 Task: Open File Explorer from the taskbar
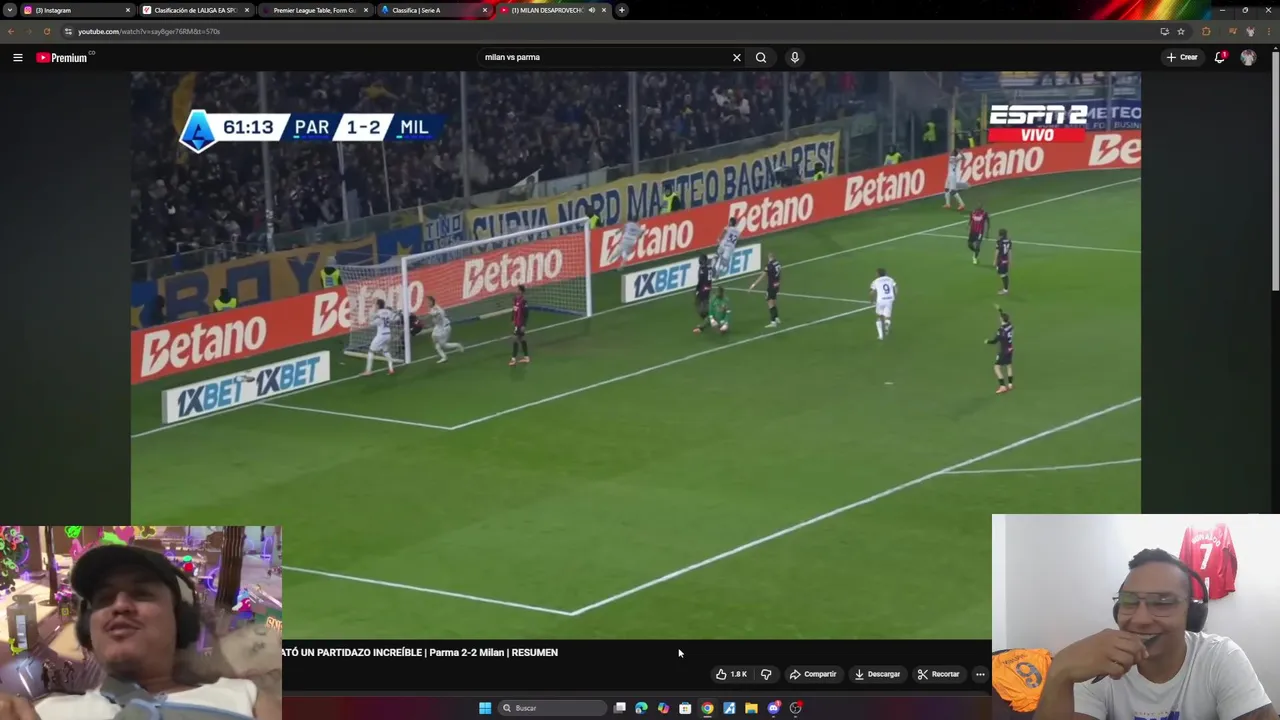pyautogui.click(x=751, y=708)
